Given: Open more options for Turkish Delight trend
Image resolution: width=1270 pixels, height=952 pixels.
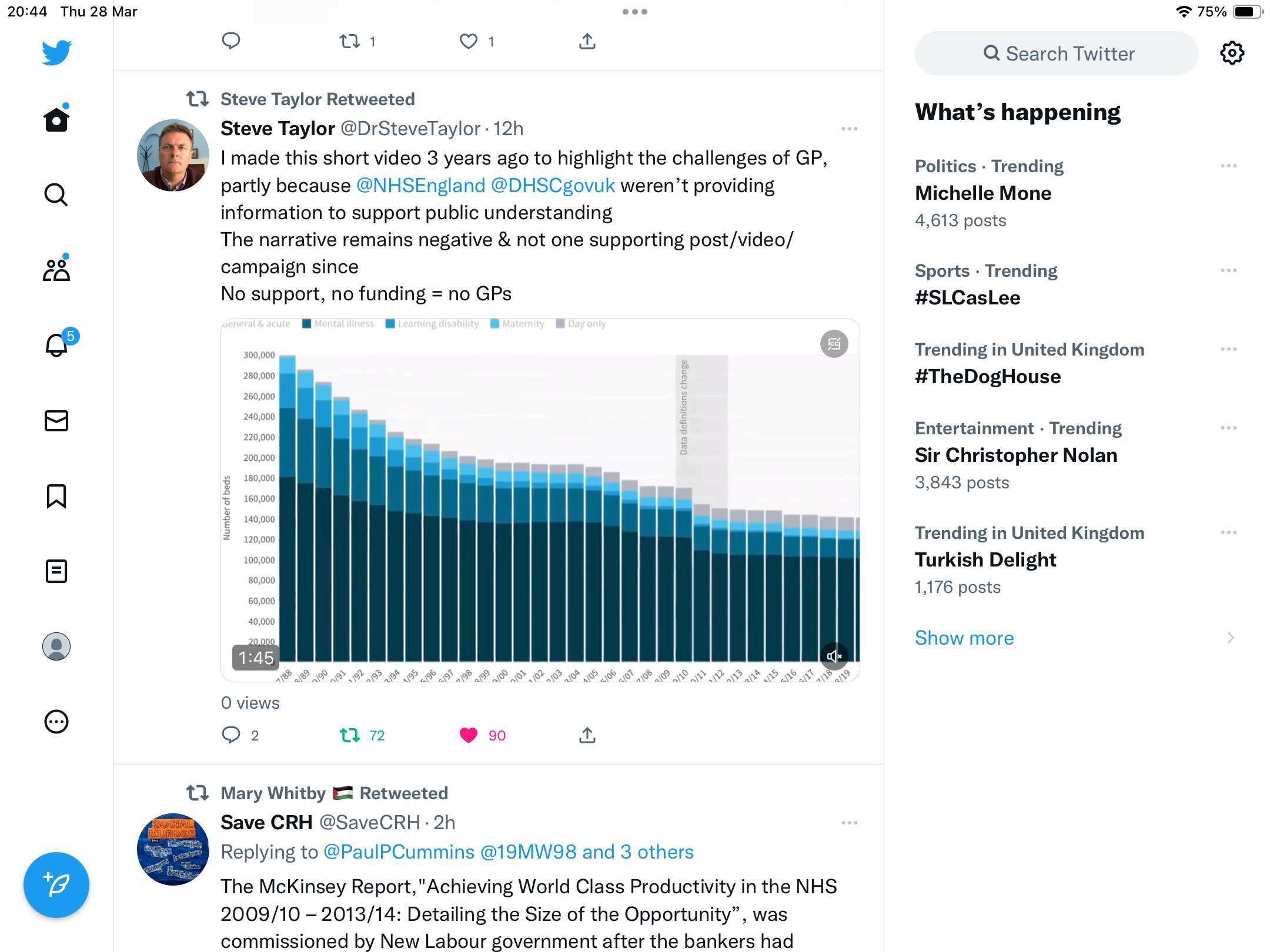Looking at the screenshot, I should [x=1229, y=533].
